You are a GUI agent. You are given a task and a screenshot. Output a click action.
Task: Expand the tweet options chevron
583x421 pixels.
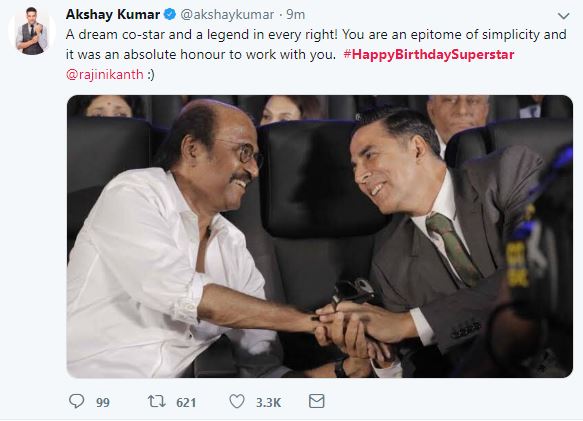pyautogui.click(x=564, y=16)
